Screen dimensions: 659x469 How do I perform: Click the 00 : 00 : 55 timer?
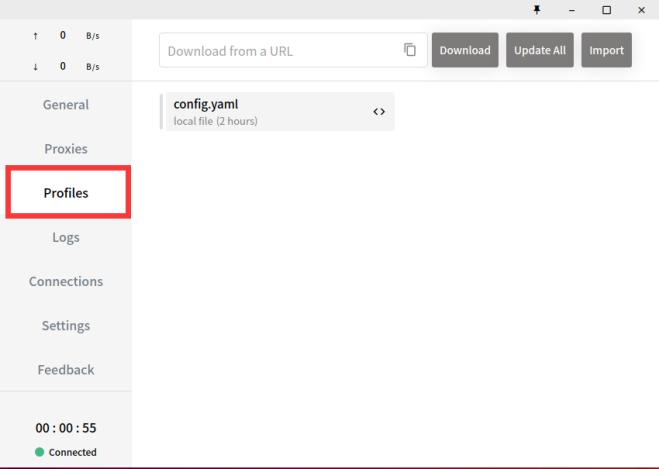(x=66, y=428)
